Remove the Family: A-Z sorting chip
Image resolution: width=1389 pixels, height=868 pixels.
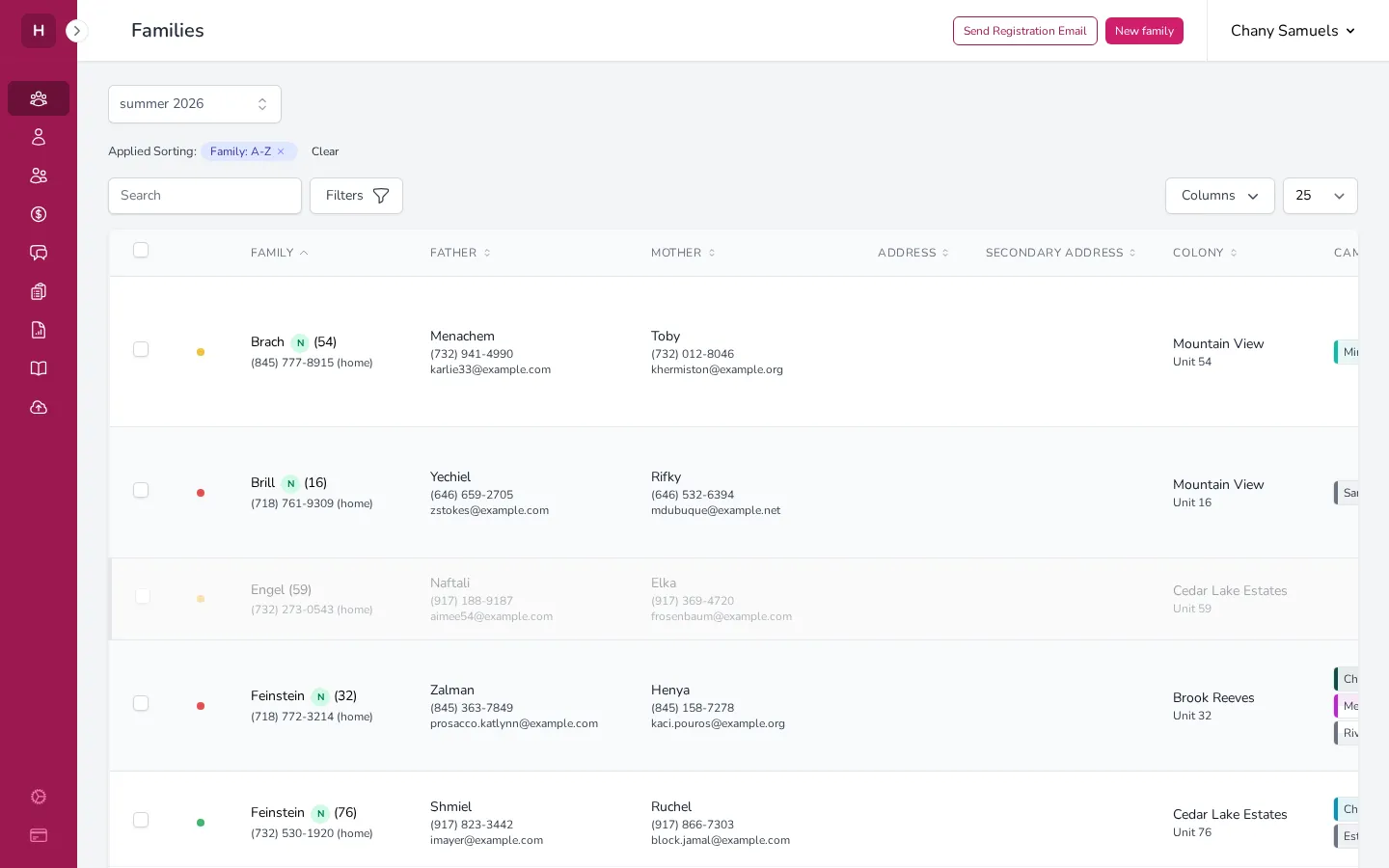click(281, 151)
